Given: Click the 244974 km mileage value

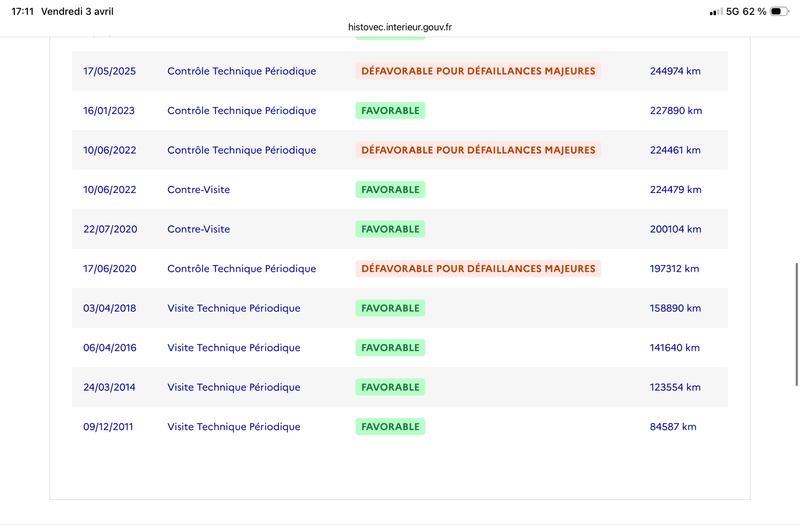Looking at the screenshot, I should coord(676,71).
